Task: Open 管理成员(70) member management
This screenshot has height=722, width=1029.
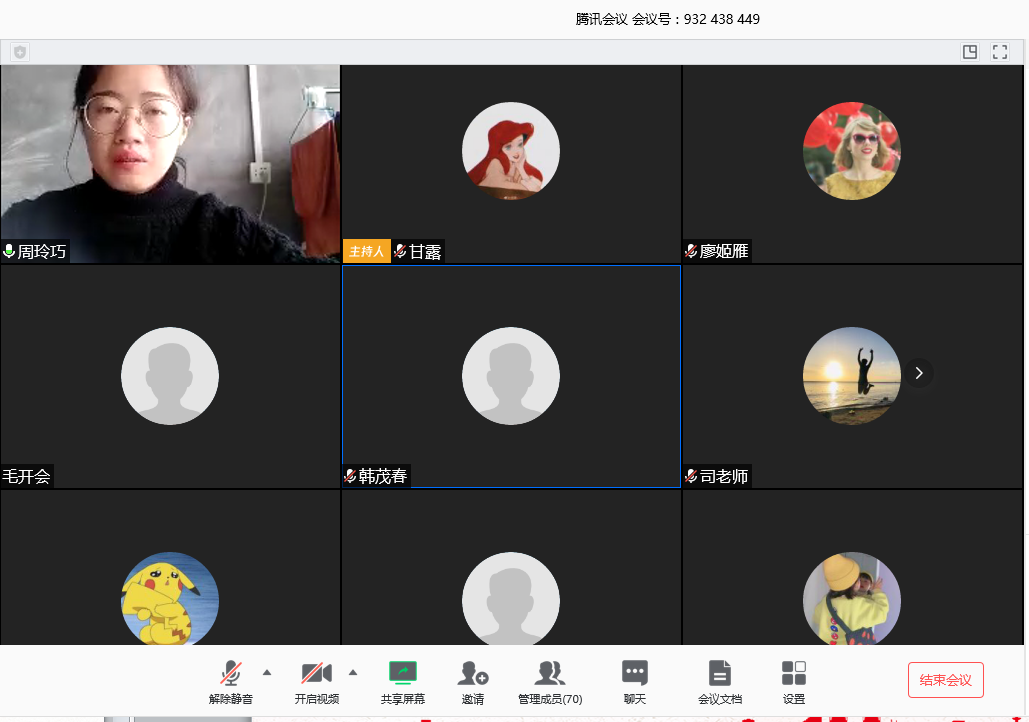Action: [x=550, y=683]
